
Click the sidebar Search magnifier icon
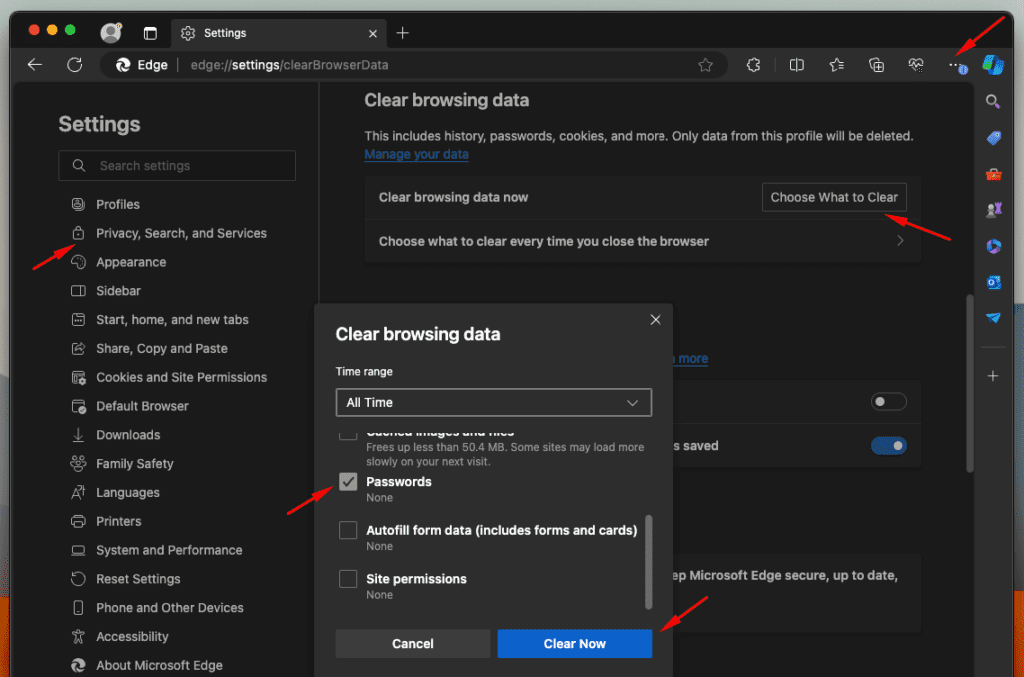point(993,102)
